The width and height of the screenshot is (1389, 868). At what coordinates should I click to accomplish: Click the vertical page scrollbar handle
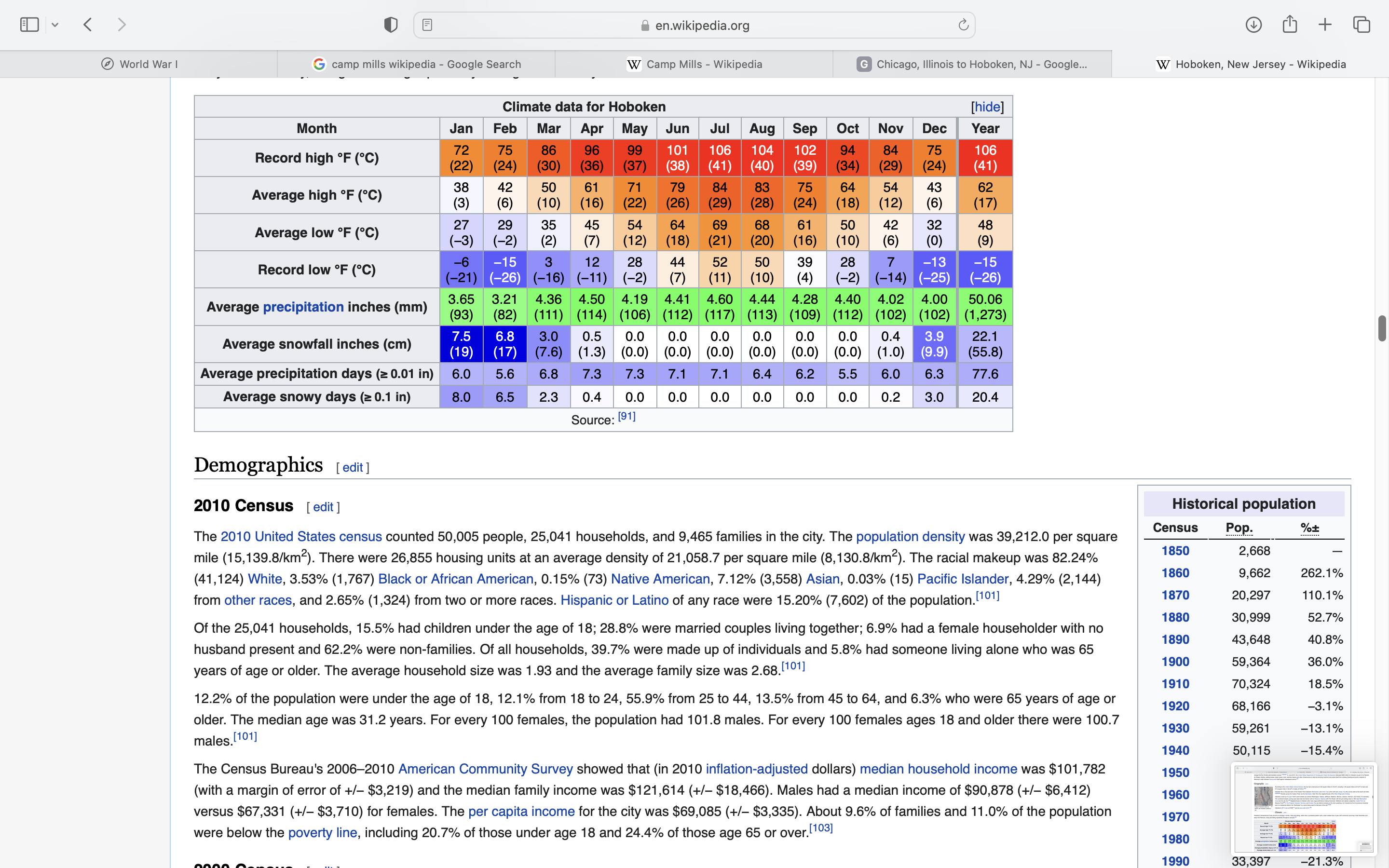(x=1382, y=328)
